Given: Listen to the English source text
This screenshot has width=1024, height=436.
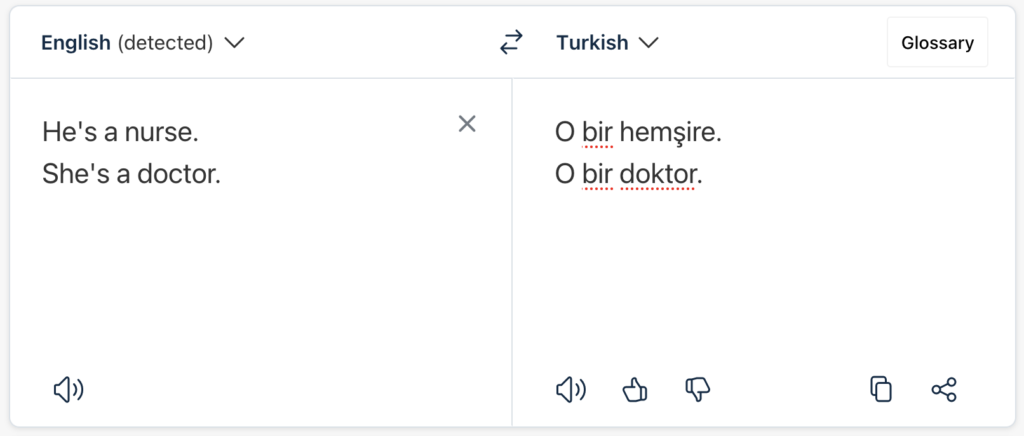Looking at the screenshot, I should click(x=67, y=389).
